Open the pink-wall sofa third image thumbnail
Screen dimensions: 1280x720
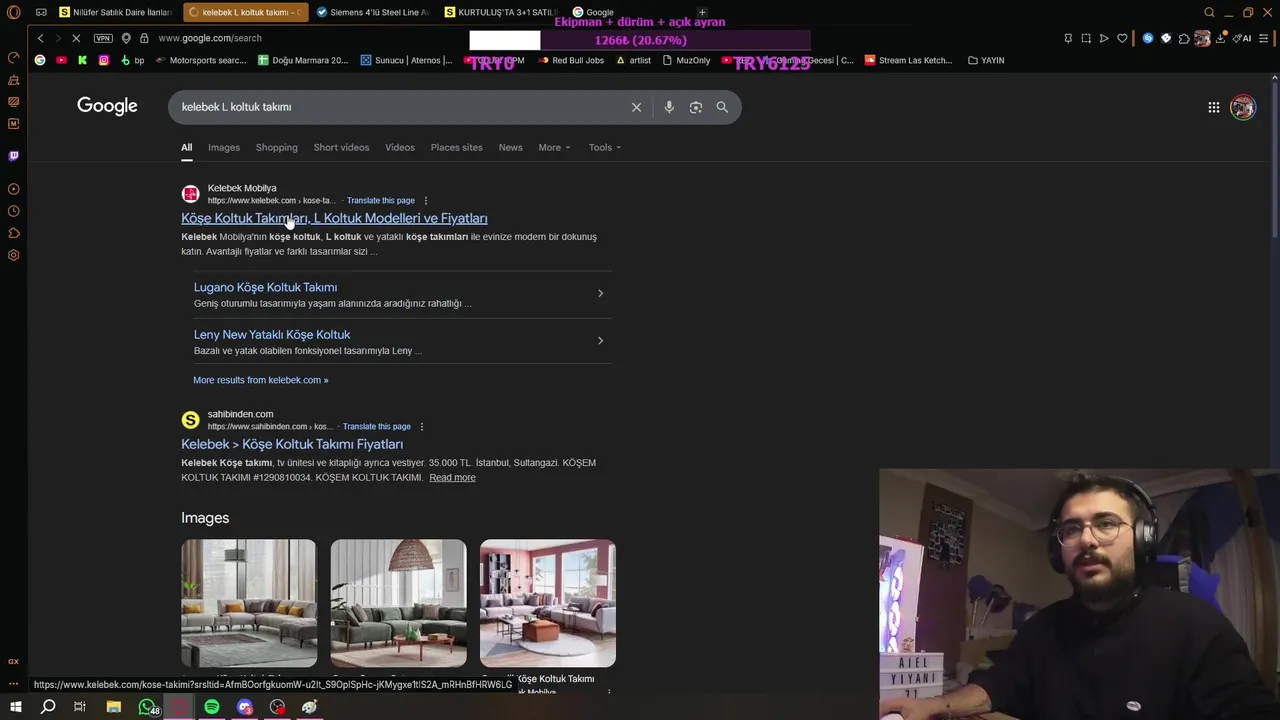point(548,603)
